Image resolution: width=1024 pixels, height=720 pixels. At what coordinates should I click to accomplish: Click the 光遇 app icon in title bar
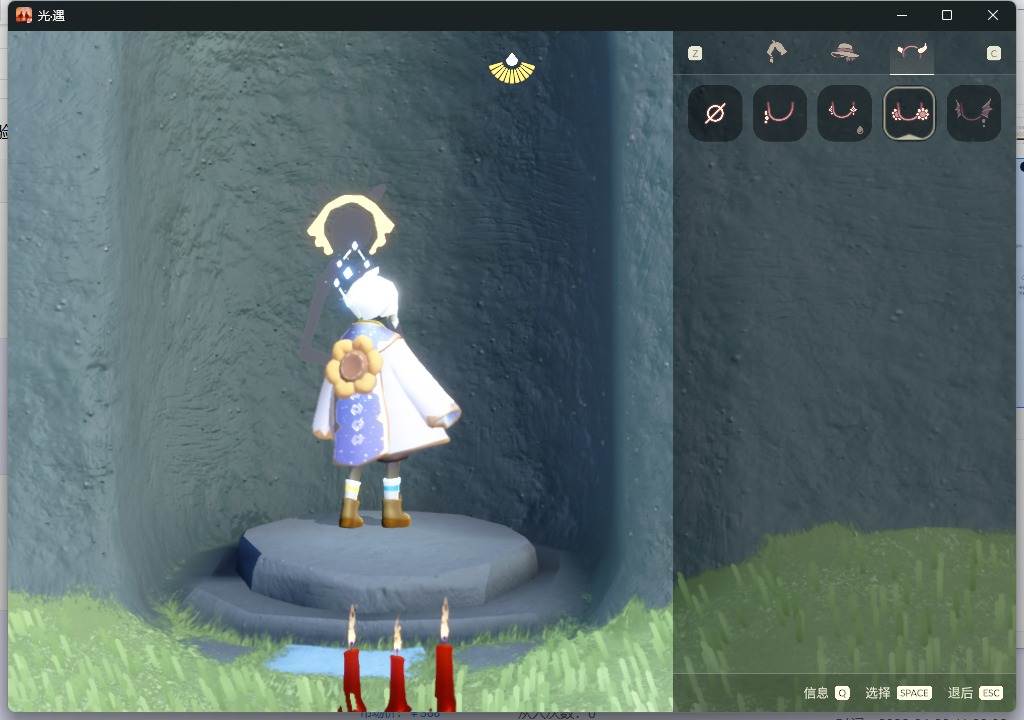click(24, 15)
